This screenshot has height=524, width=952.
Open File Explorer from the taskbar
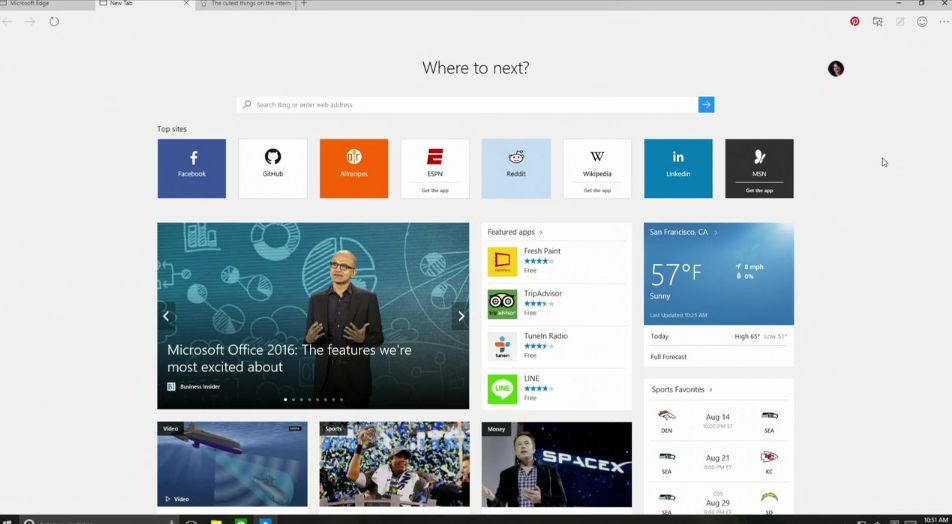pos(216,521)
